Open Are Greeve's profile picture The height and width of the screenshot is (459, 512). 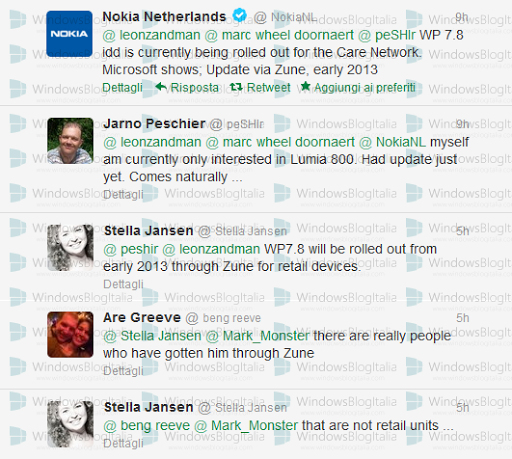click(70, 335)
